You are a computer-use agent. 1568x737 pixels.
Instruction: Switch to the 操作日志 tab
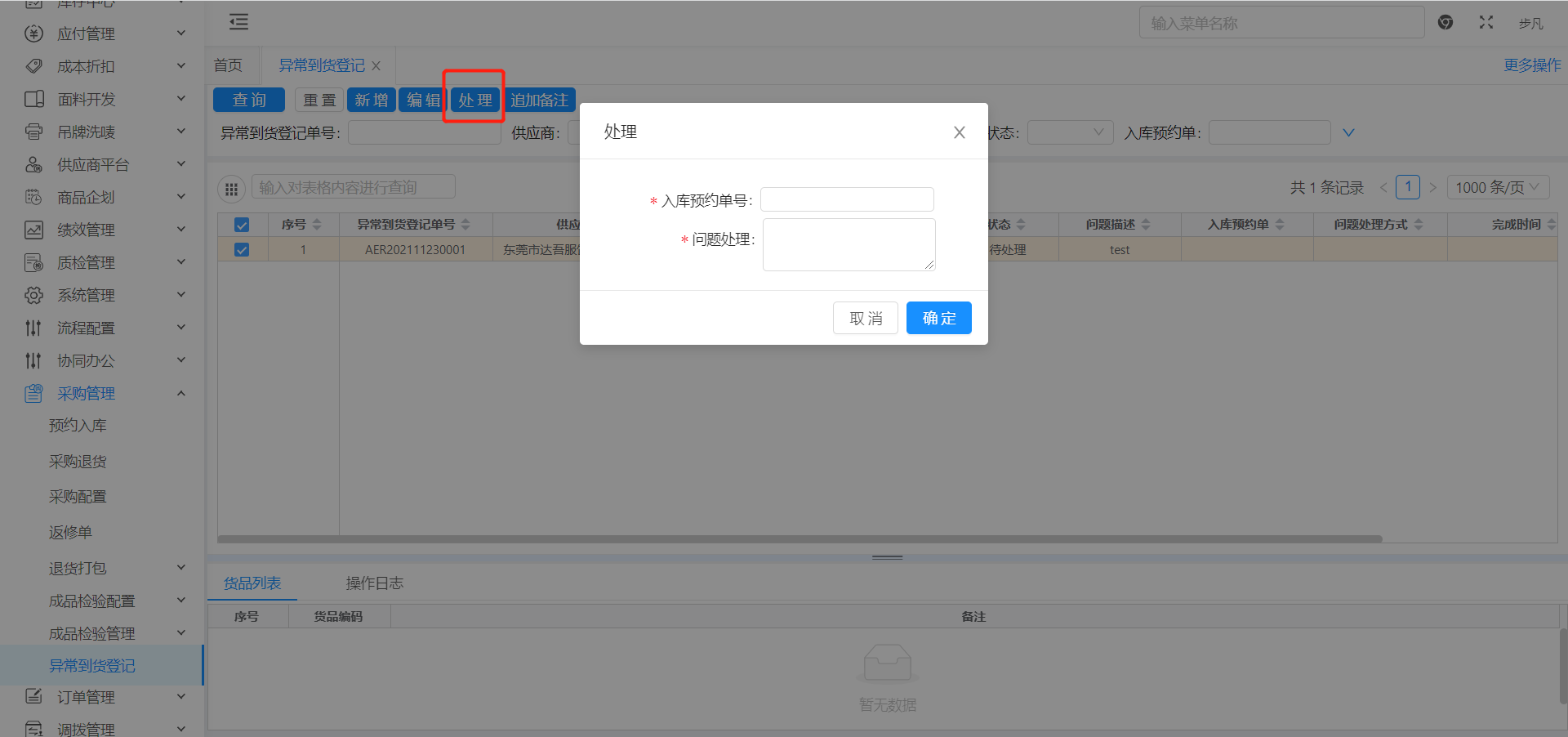374,583
